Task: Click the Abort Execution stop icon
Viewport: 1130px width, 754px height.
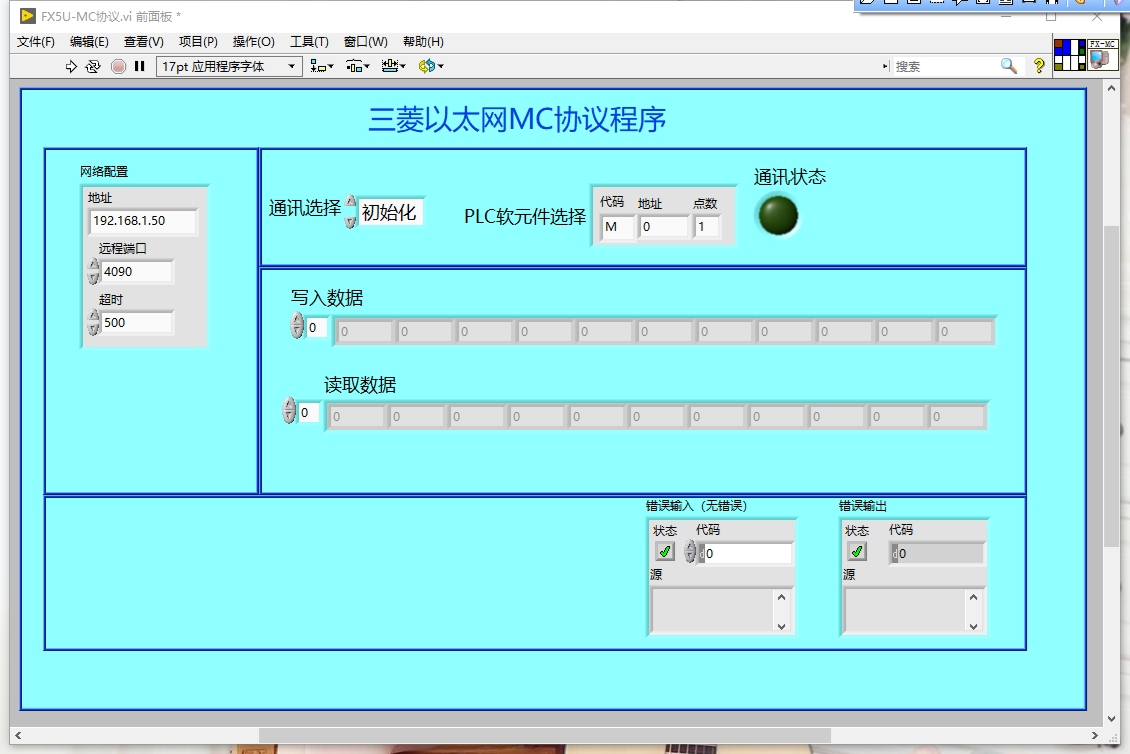Action: 119,66
